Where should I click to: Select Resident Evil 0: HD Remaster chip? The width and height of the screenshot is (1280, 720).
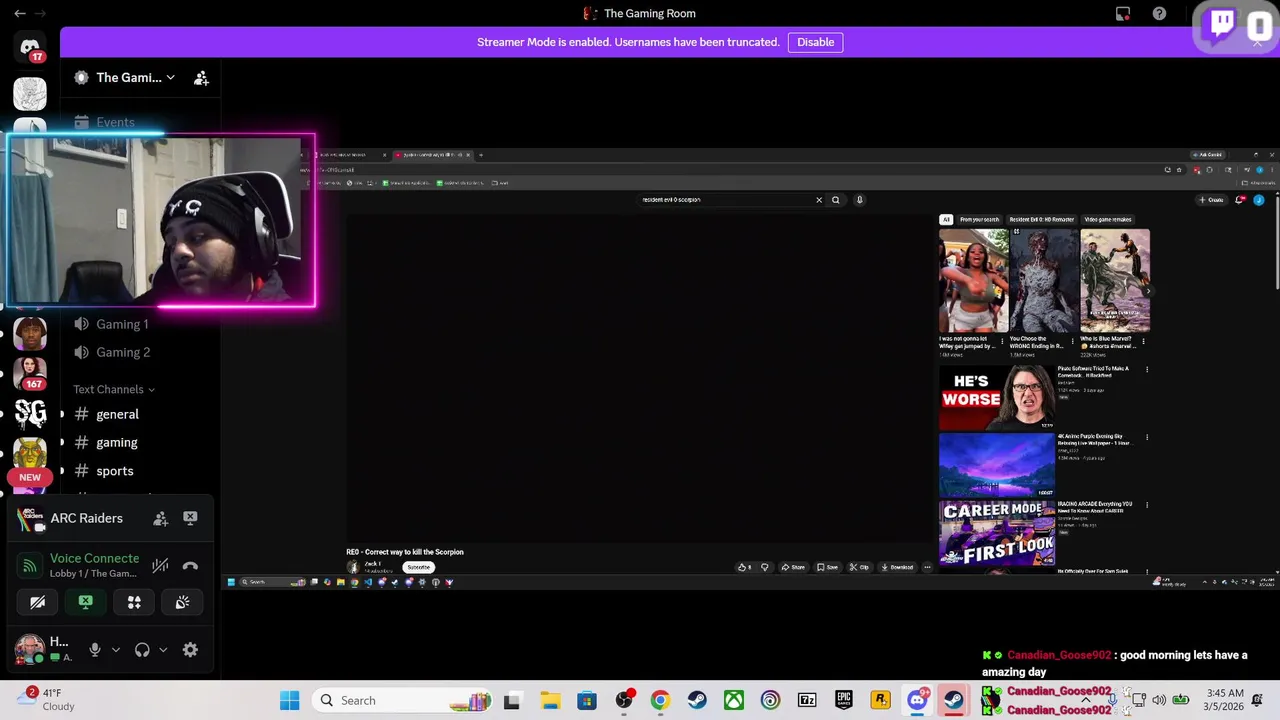click(x=1041, y=219)
